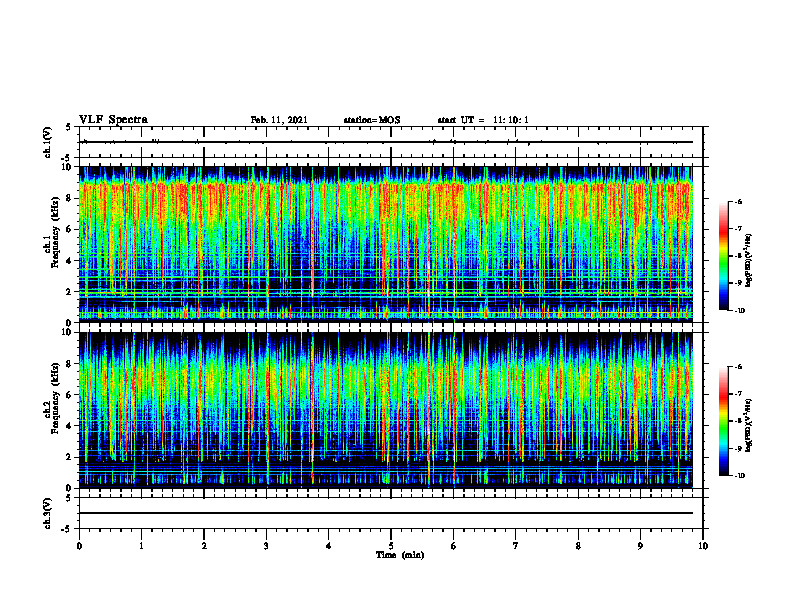
Task: Click inside the ch.1 spectrogram panel
Action: point(385,244)
